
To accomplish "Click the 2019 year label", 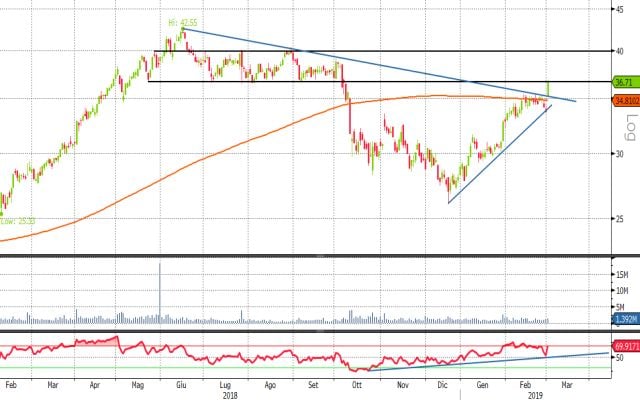I will click(535, 396).
